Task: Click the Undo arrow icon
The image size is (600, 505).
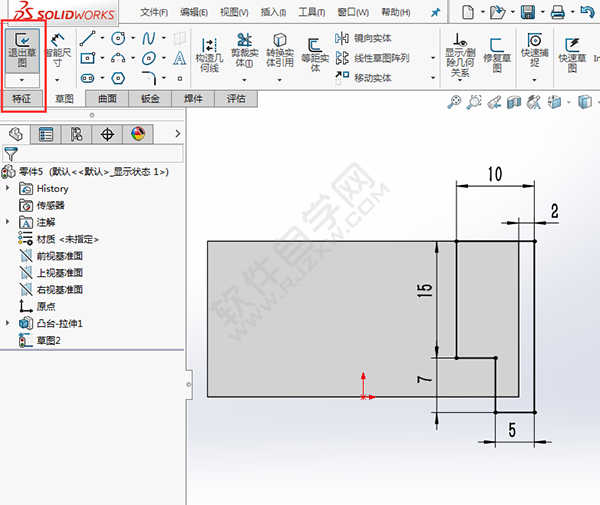Action: coord(587,11)
